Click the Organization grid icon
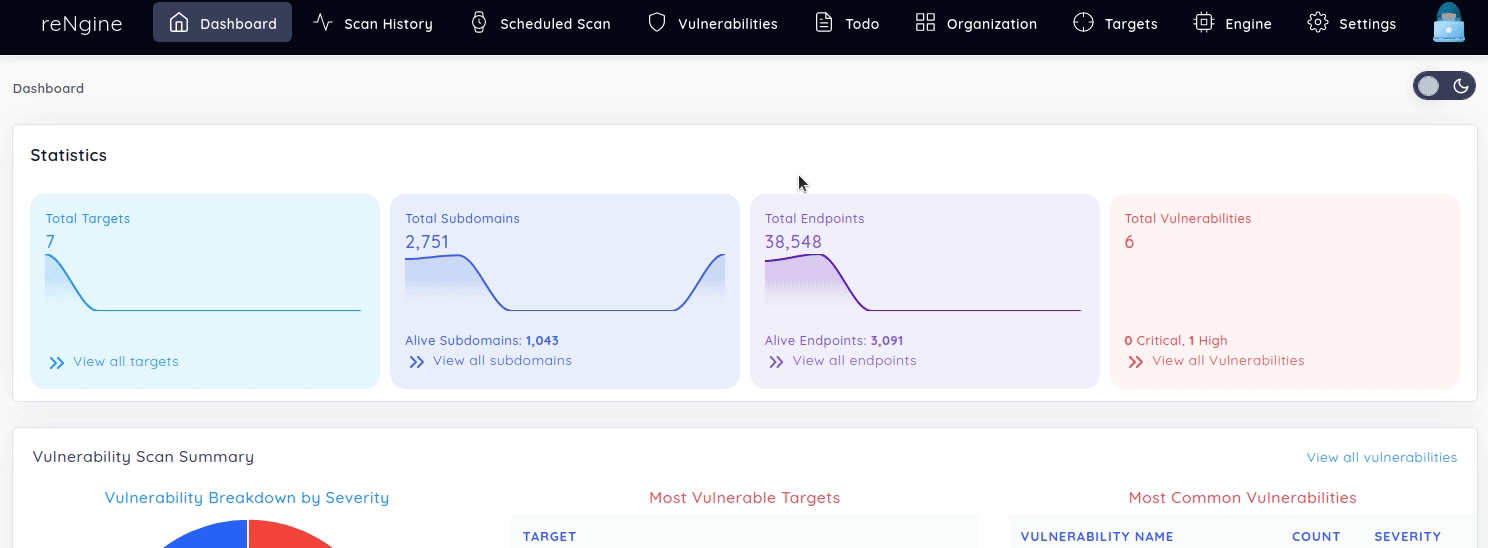Image resolution: width=1488 pixels, height=548 pixels. [x=925, y=22]
